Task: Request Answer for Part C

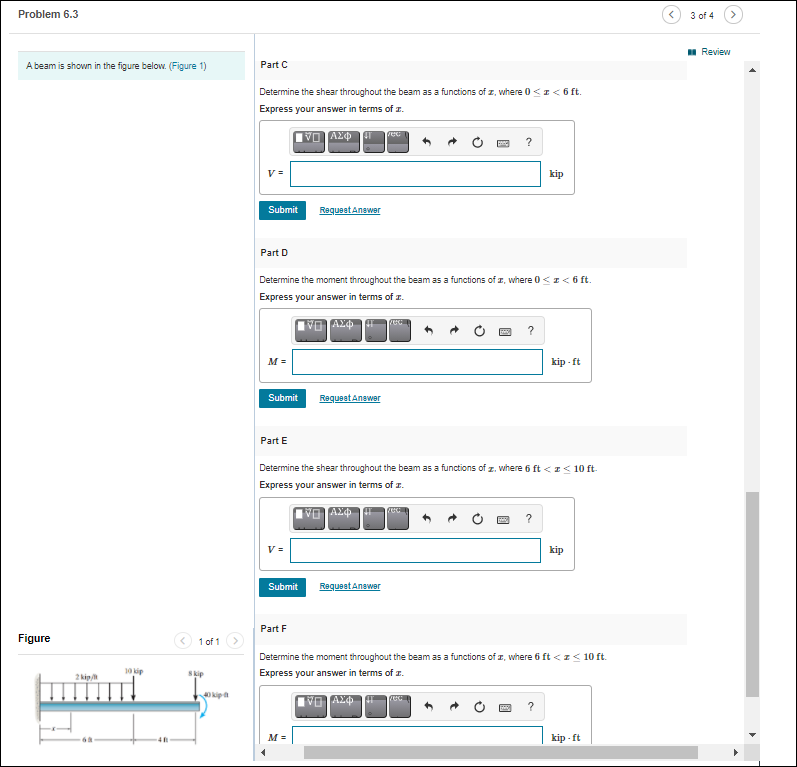Action: click(350, 210)
